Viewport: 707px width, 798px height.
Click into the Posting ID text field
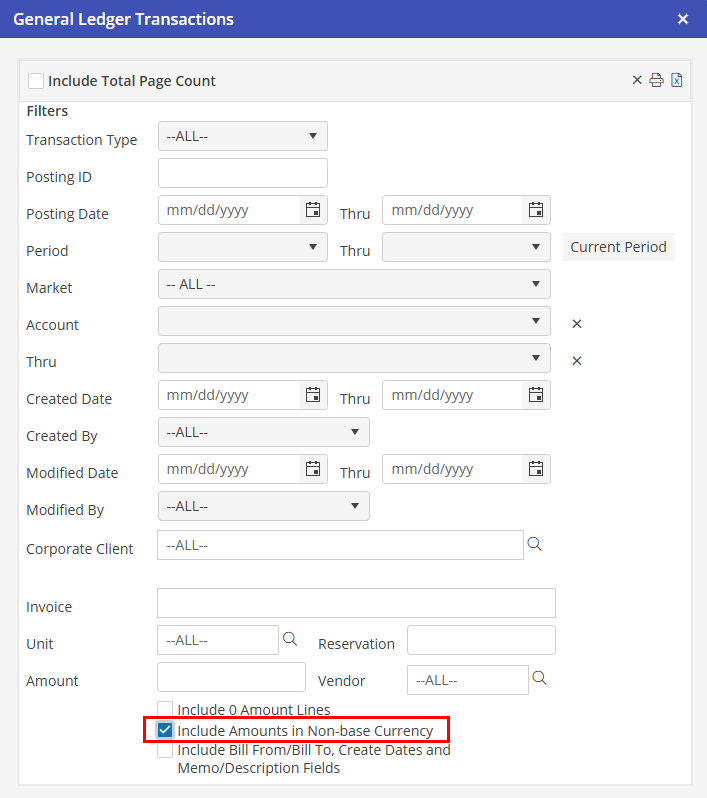pos(243,173)
